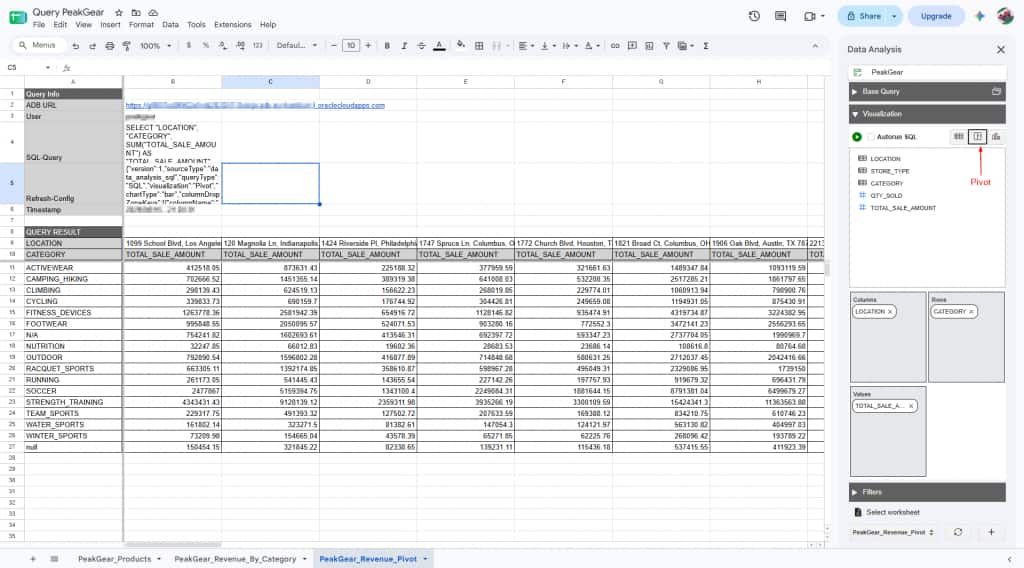Check cloud save status icon
This screenshot has height=568, width=1024.
153,12
